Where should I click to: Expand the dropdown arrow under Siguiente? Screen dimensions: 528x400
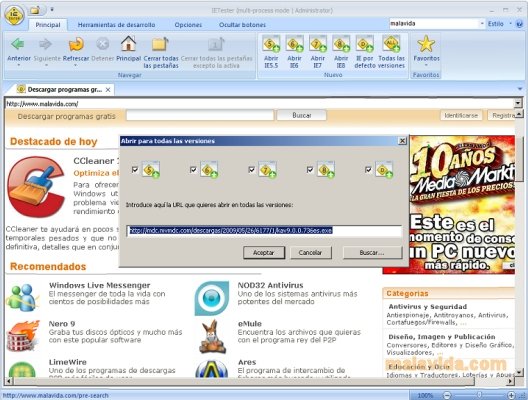point(46,65)
